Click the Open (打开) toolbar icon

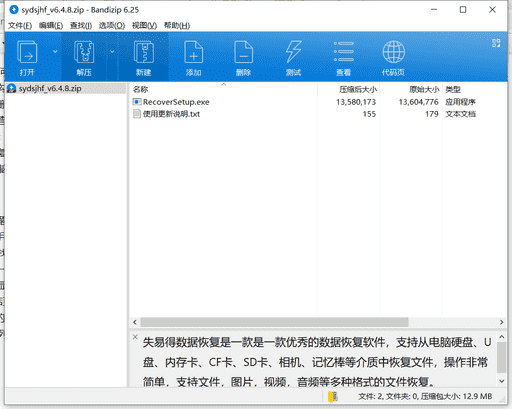(27, 52)
